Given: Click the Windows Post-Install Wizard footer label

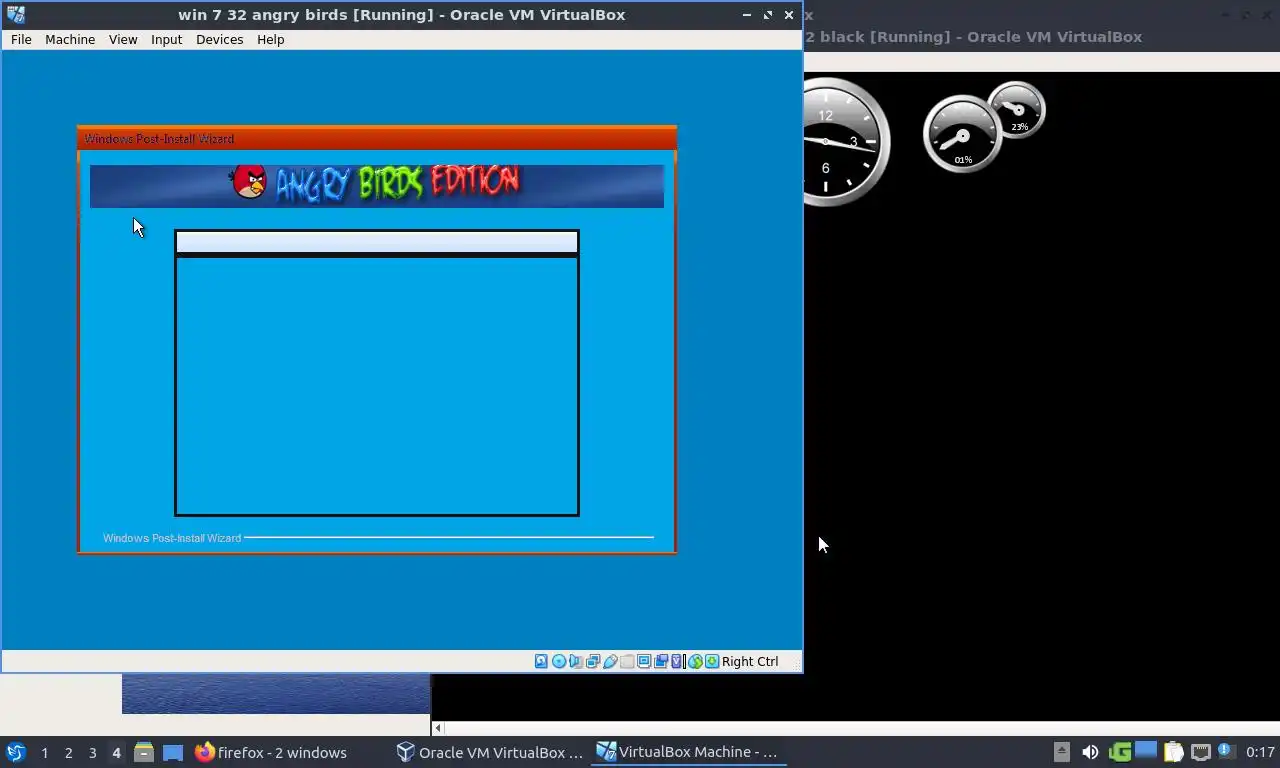Looking at the screenshot, I should [172, 538].
